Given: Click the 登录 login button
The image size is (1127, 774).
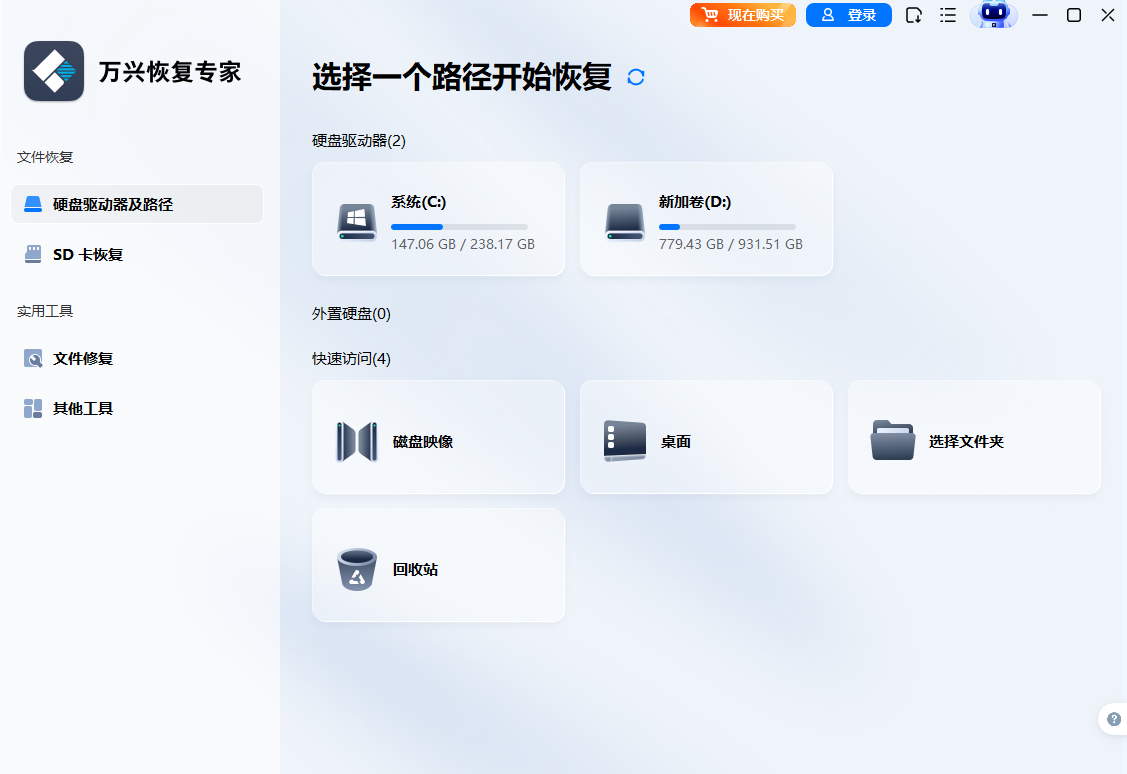Looking at the screenshot, I should [849, 15].
